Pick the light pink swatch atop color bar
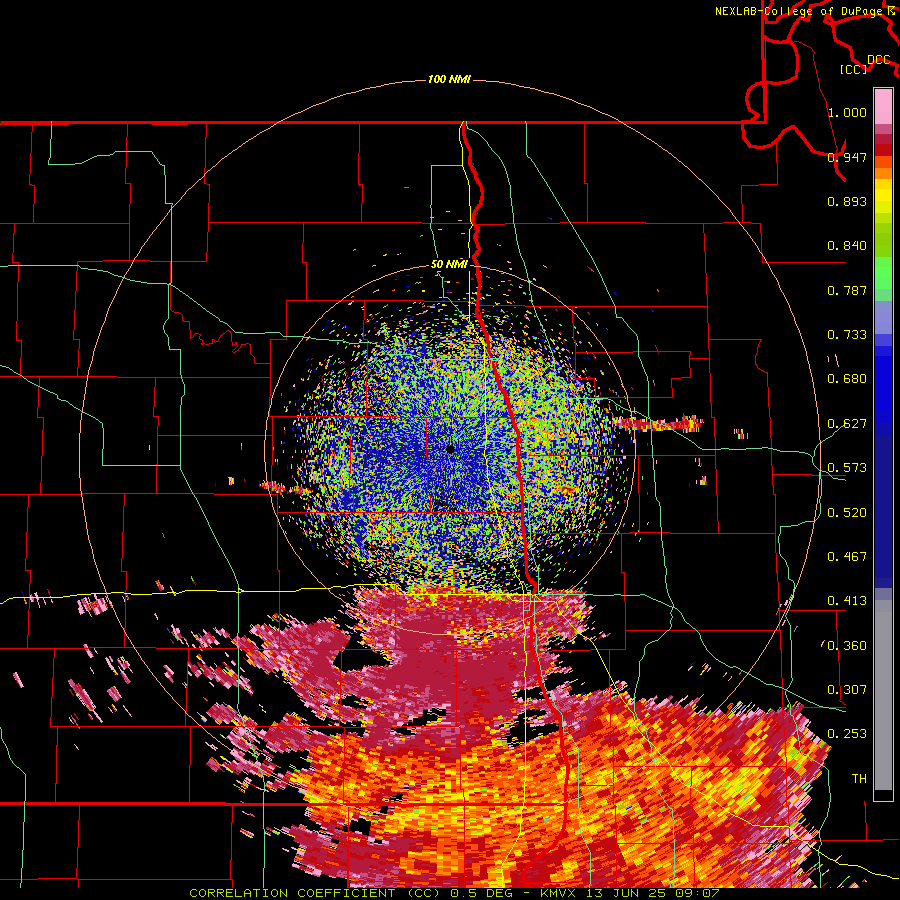Screen dimensions: 900x900 point(883,106)
